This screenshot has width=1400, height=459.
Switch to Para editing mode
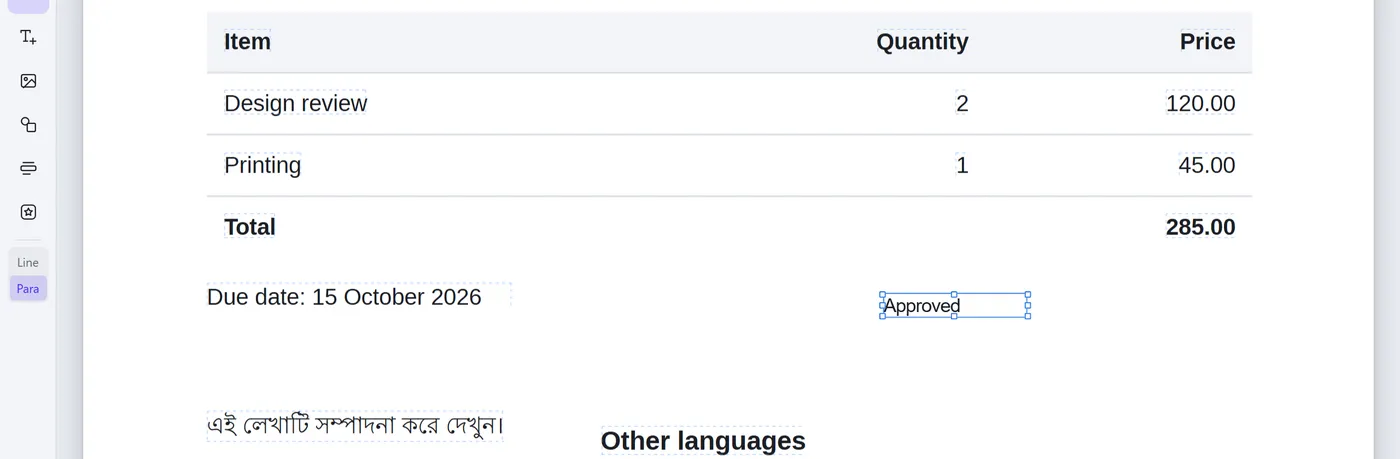(28, 288)
